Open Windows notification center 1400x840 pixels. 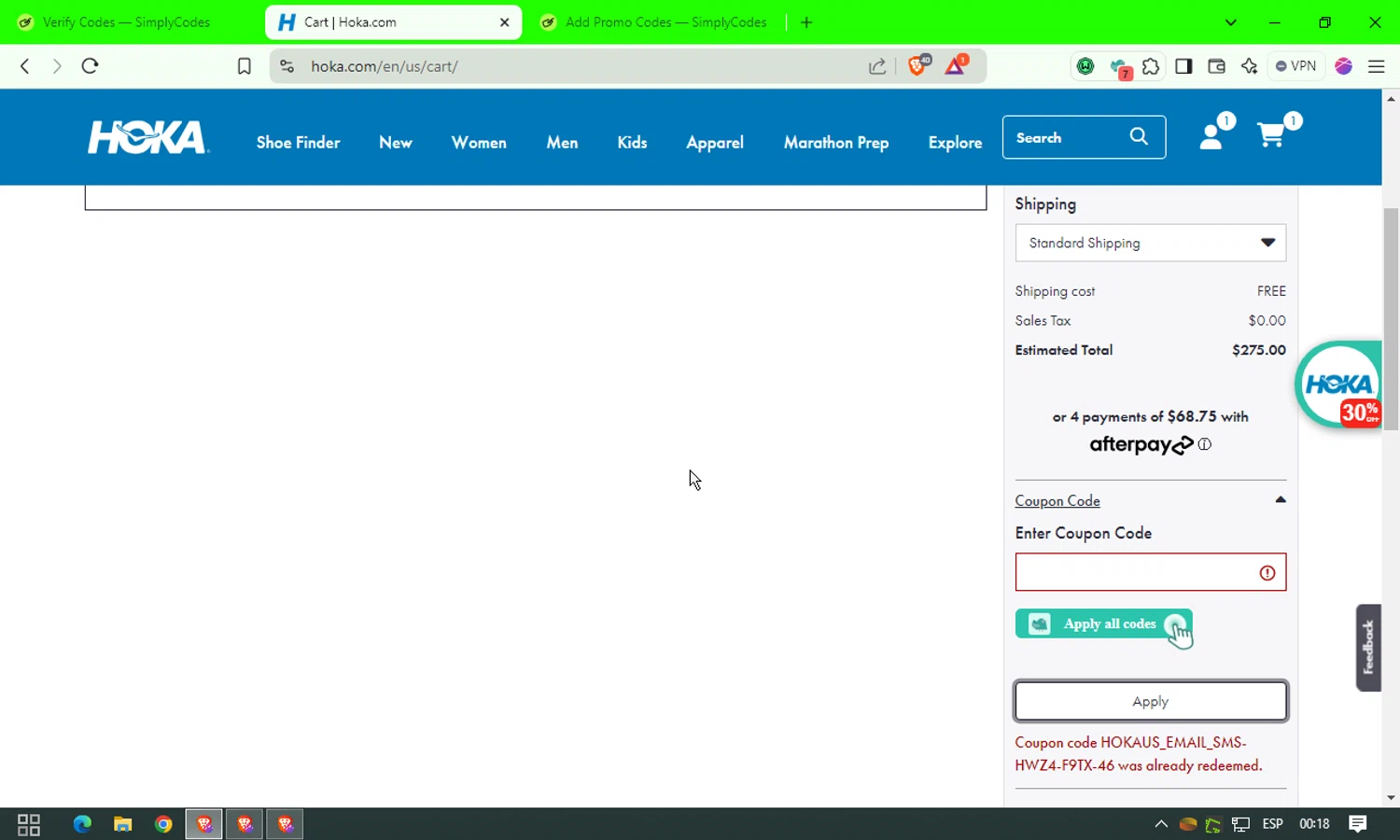tap(1358, 824)
